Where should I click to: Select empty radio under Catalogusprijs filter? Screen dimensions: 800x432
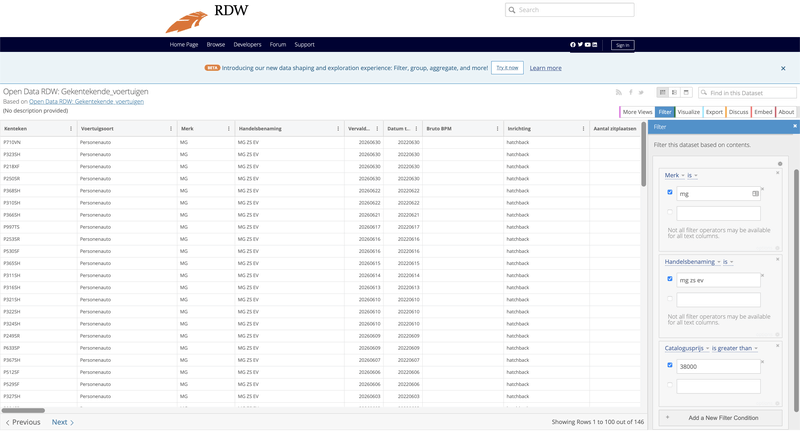coord(670,385)
